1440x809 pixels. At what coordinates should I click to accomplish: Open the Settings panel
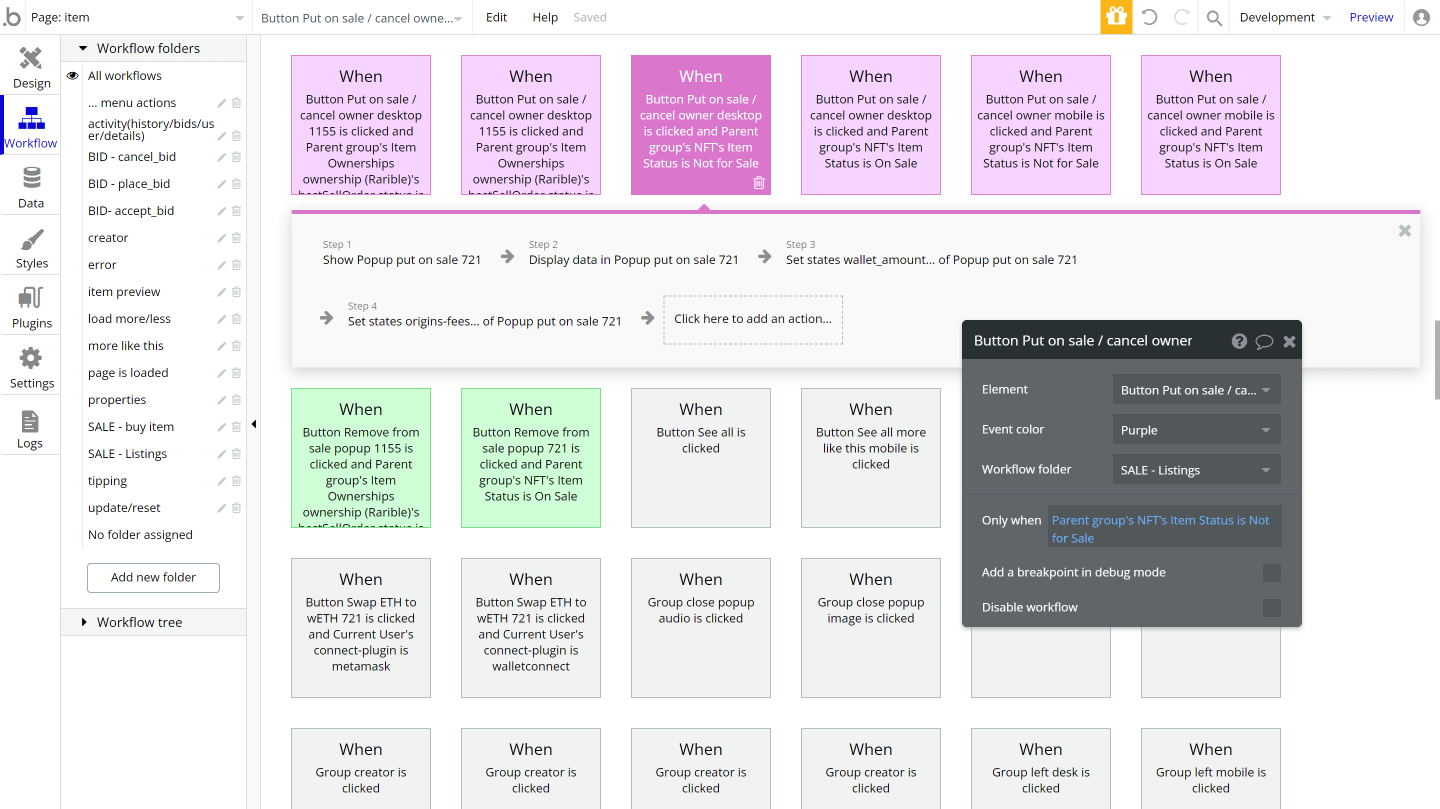click(x=31, y=366)
